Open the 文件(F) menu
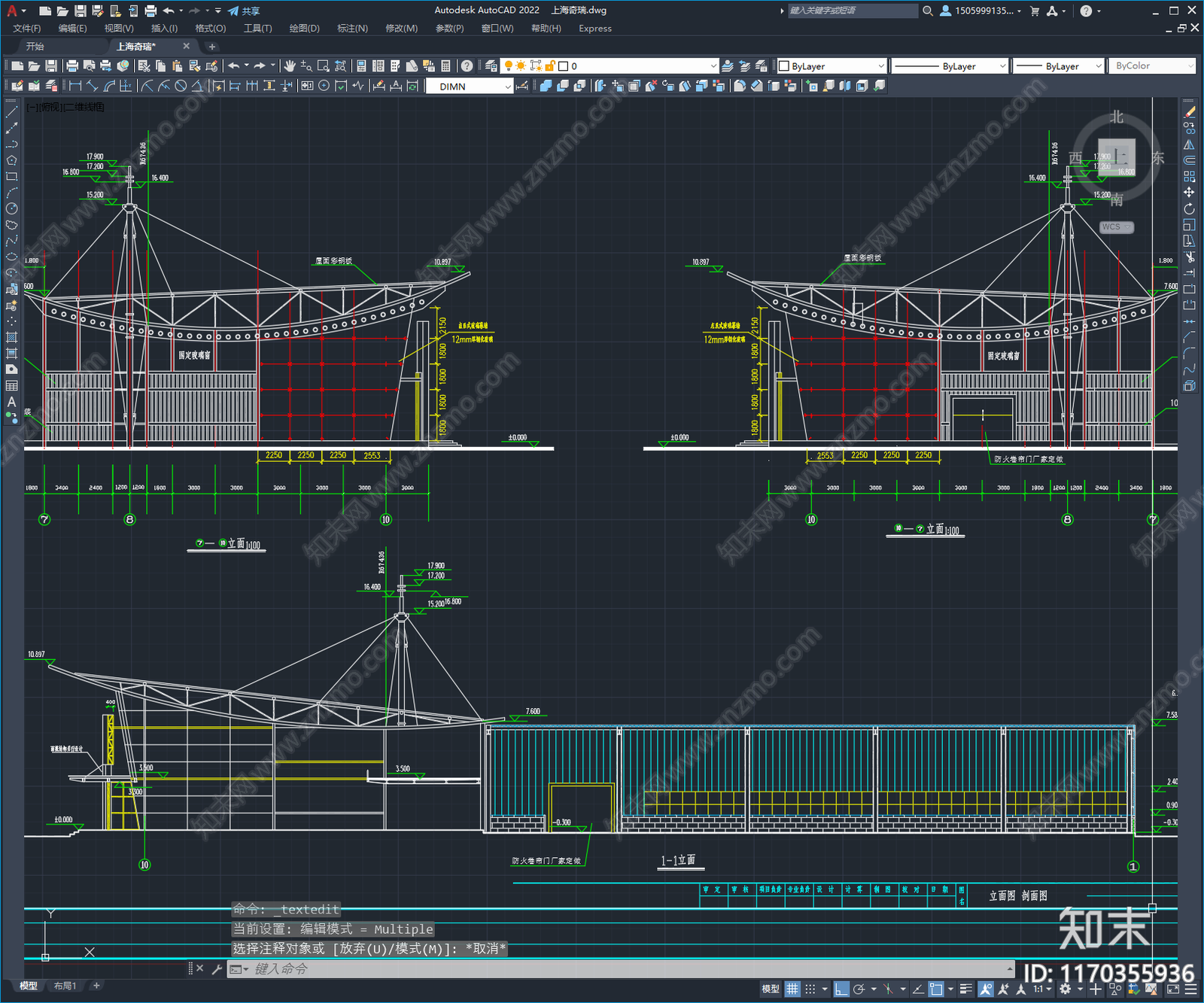Viewport: 1204px width, 1003px height. click(x=27, y=29)
